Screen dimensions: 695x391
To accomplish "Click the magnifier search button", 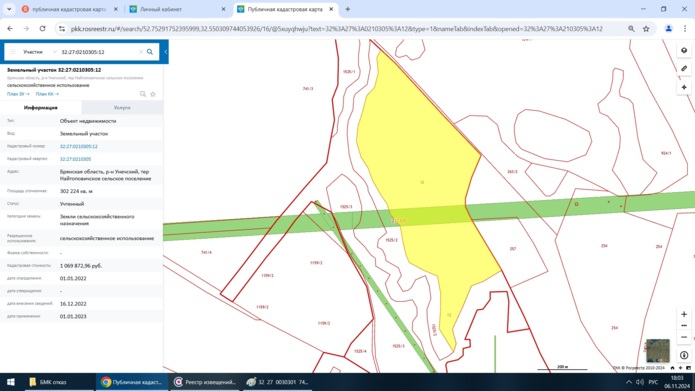I will (x=150, y=52).
